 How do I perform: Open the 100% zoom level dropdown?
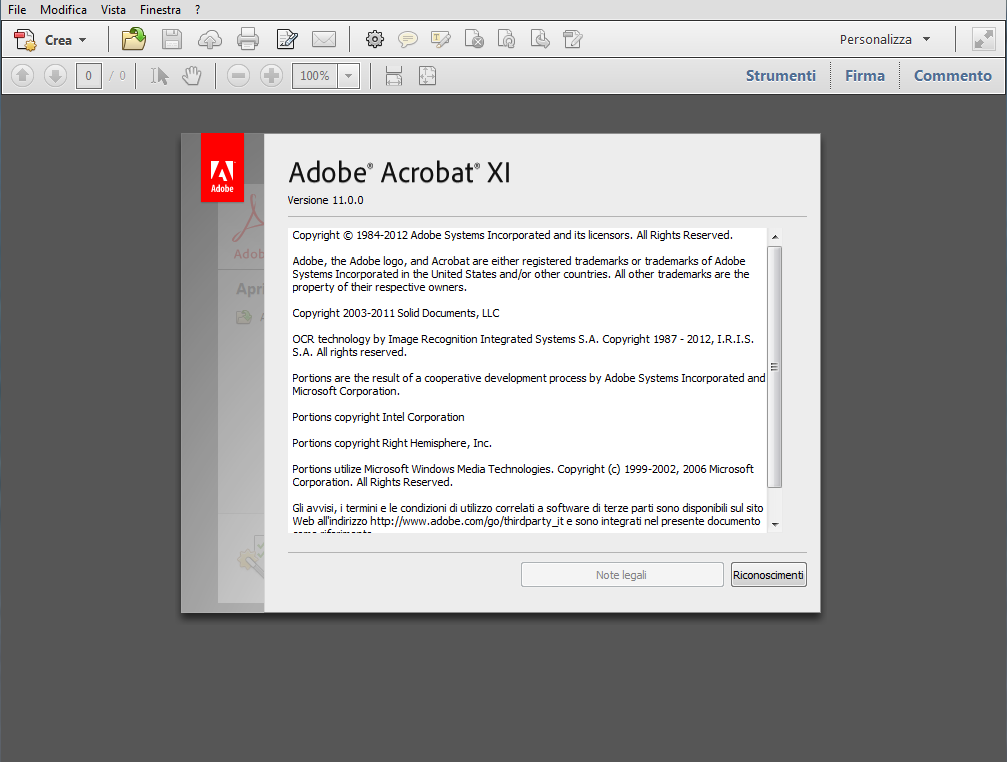[348, 76]
